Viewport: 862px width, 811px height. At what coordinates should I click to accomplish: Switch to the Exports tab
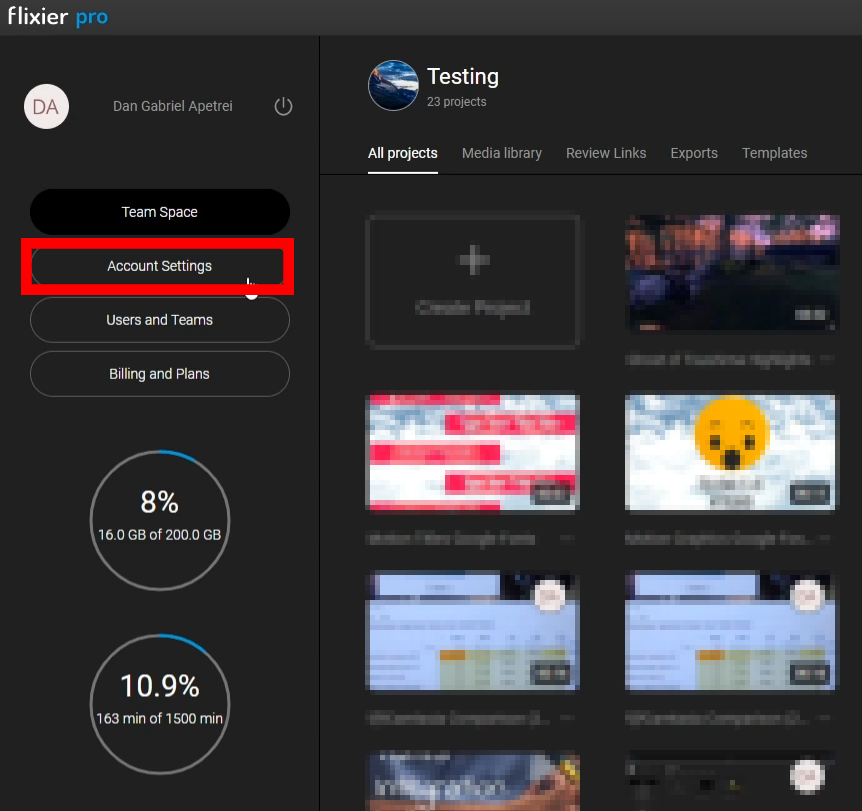pyautogui.click(x=694, y=153)
